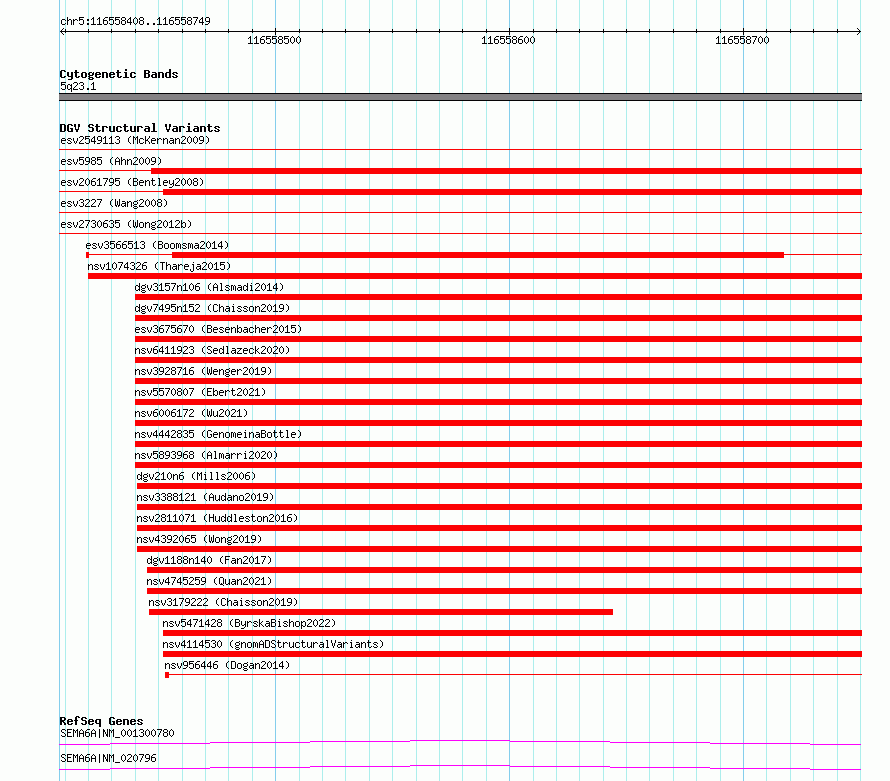
Task: Click the red bar under nsv4114530 (gnomADStructuralVariants)
Action: (512, 654)
